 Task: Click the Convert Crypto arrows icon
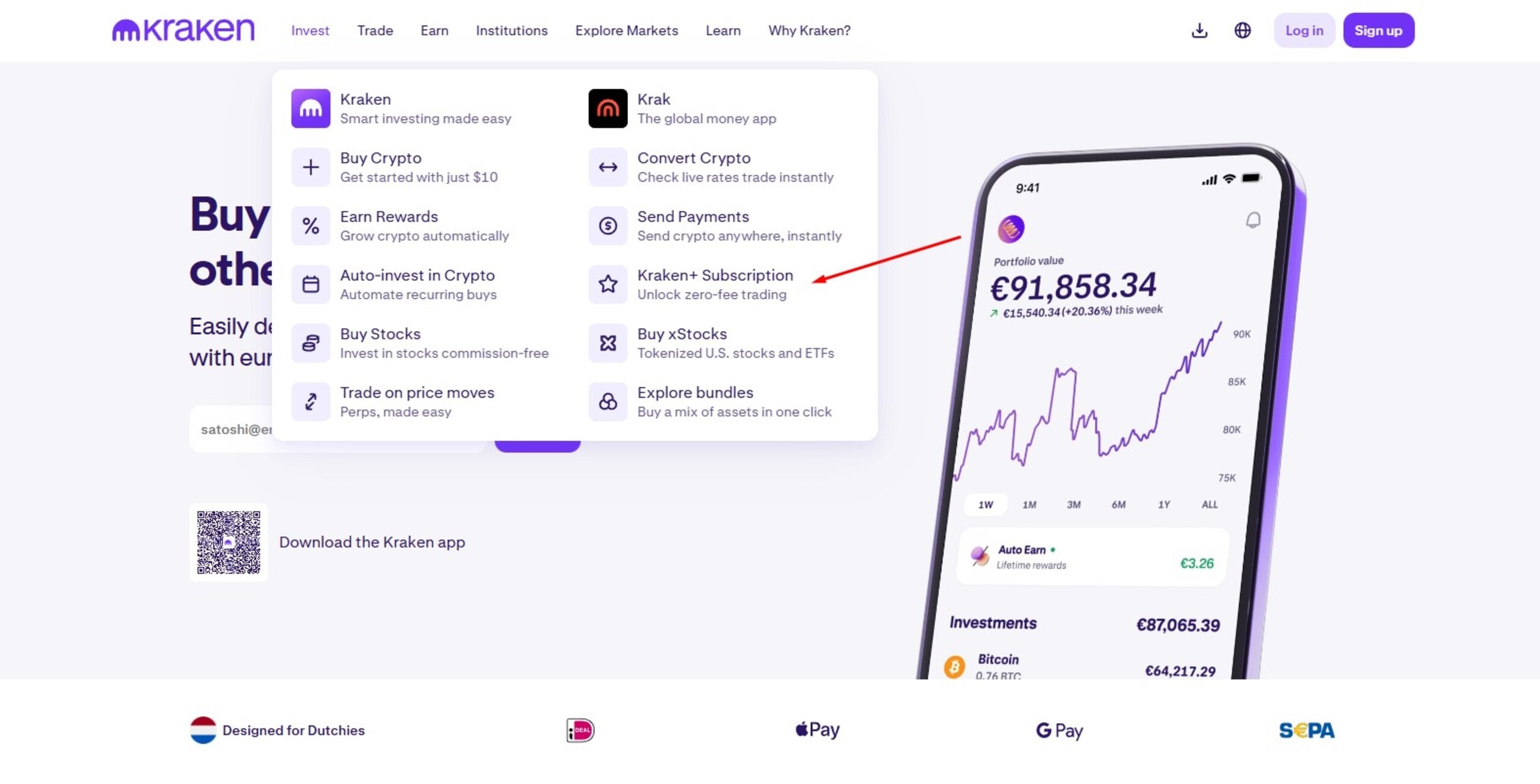pyautogui.click(x=607, y=167)
